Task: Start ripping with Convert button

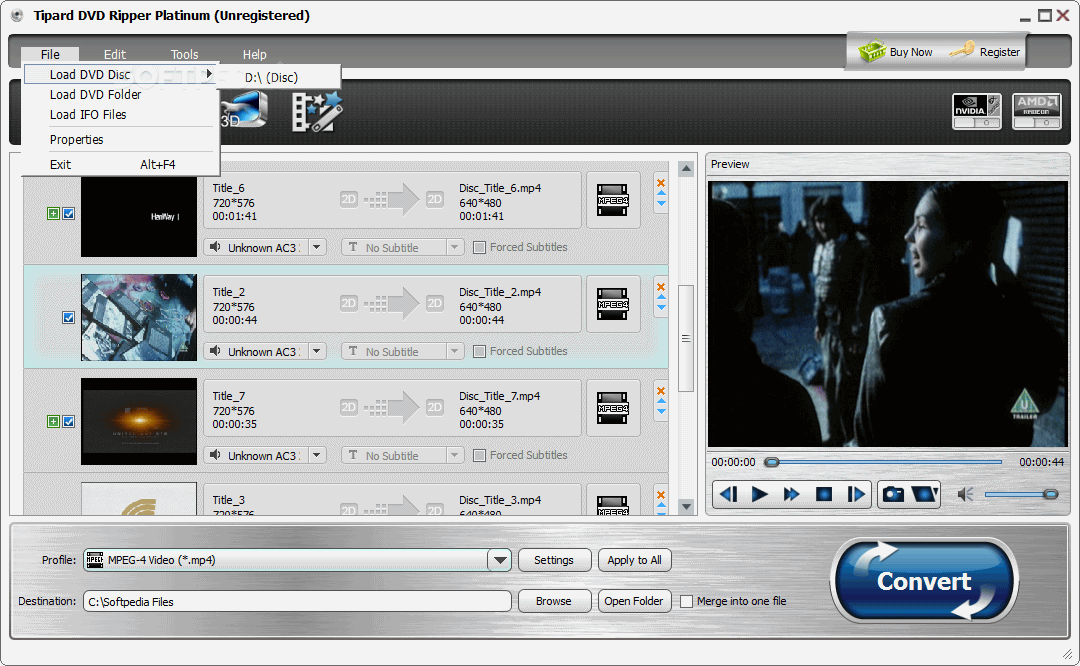Action: 924,581
